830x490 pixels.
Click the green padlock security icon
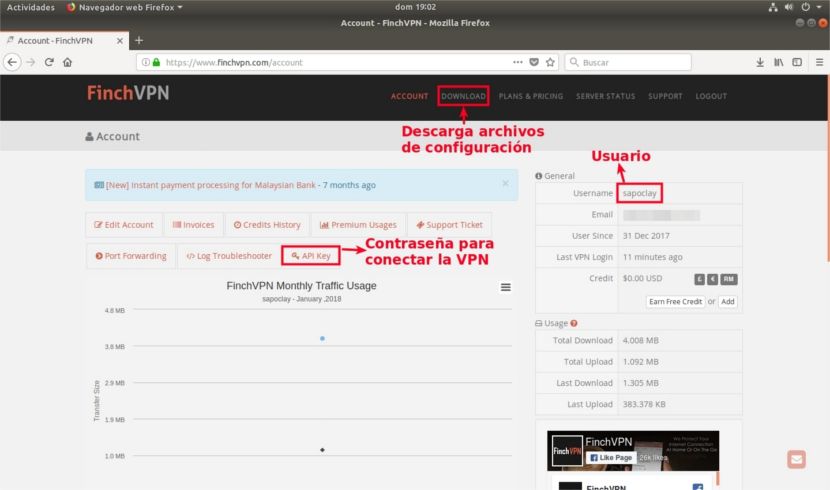[156, 62]
